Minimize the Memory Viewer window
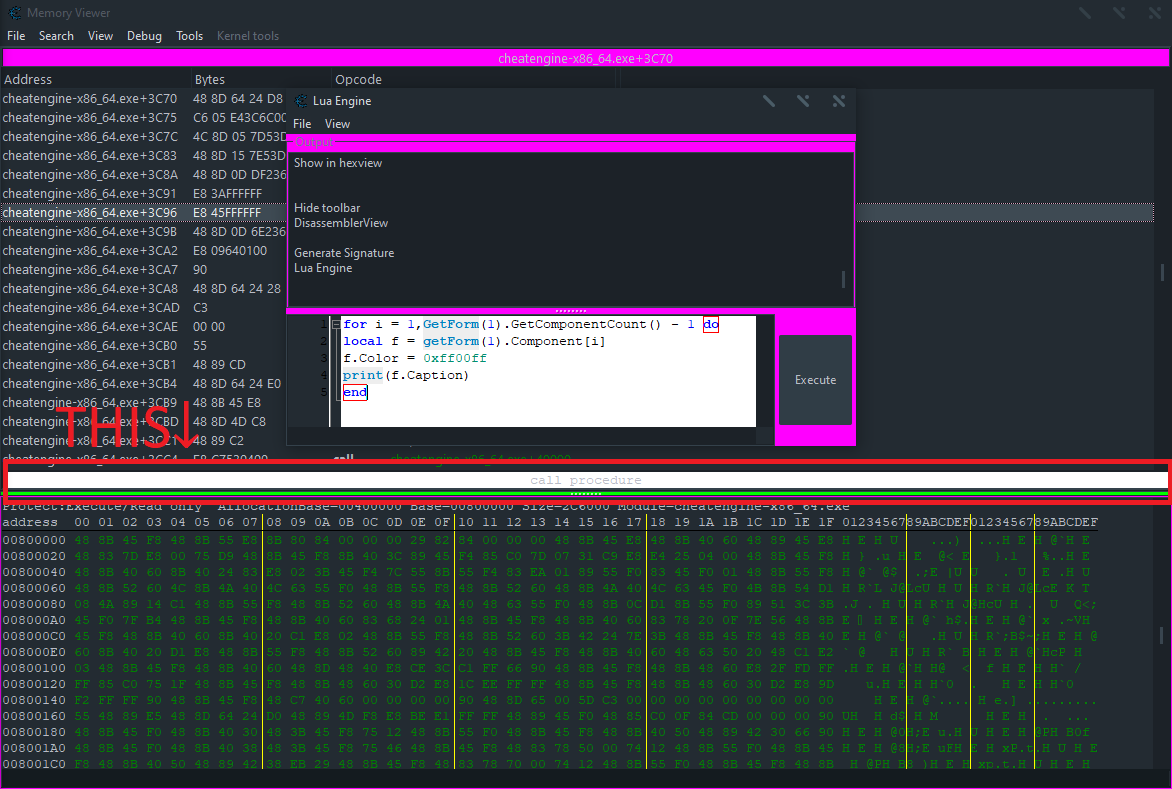Viewport: 1172px width, 789px height. (1085, 13)
